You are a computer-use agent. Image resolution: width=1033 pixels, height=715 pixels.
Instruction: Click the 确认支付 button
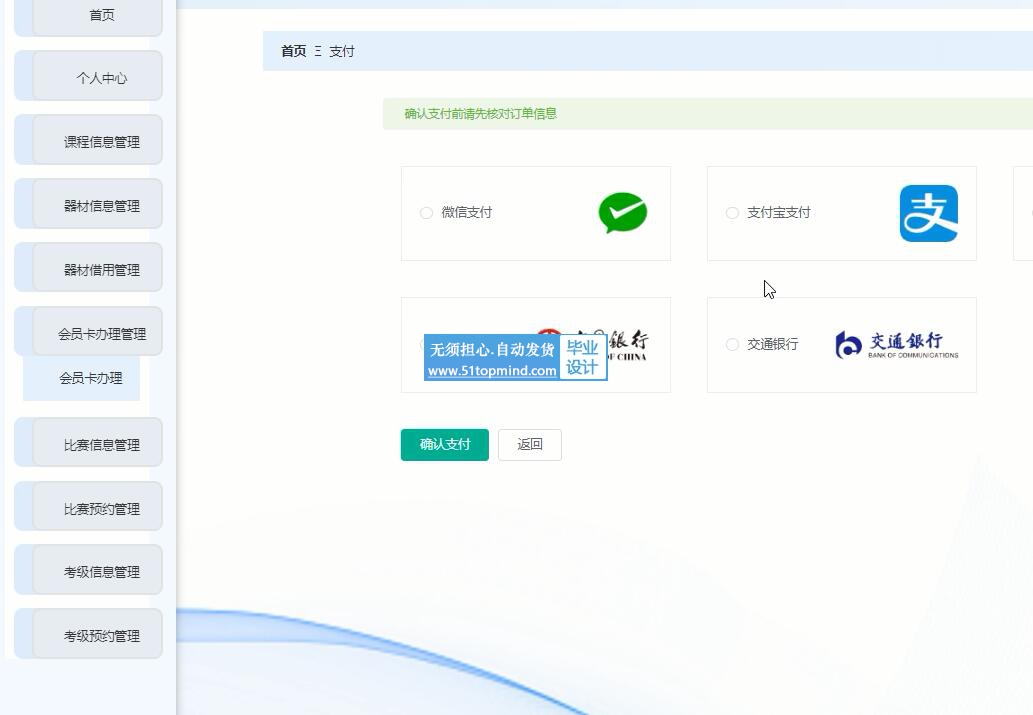[x=445, y=445]
